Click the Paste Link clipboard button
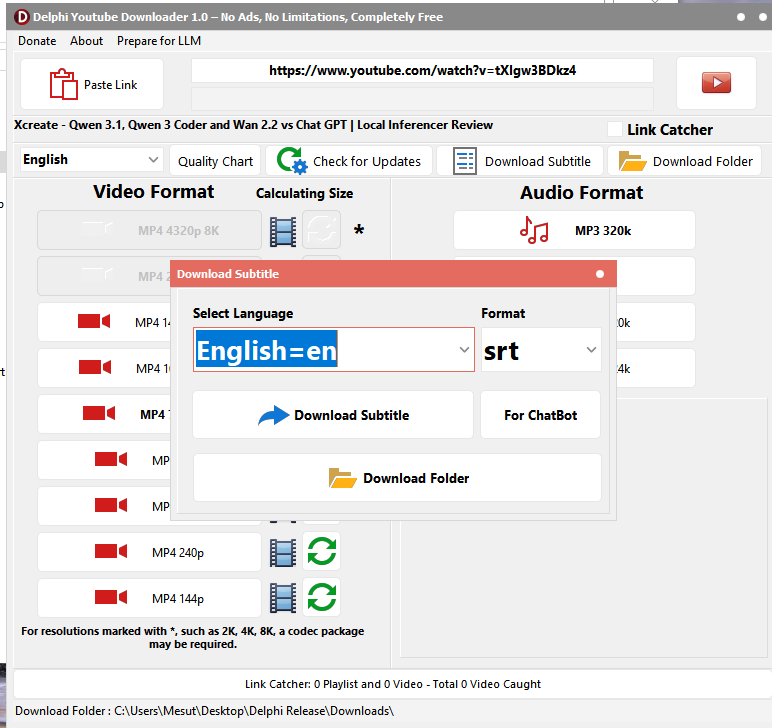772x728 pixels. (92, 84)
